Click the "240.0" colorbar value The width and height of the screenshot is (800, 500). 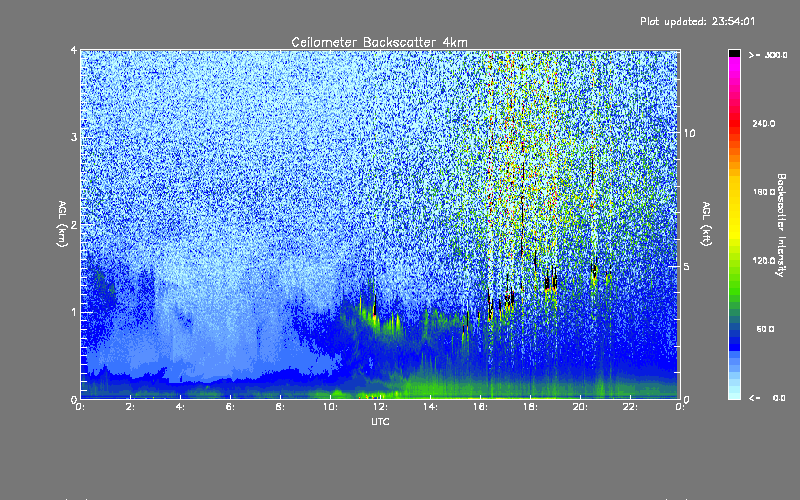point(764,124)
